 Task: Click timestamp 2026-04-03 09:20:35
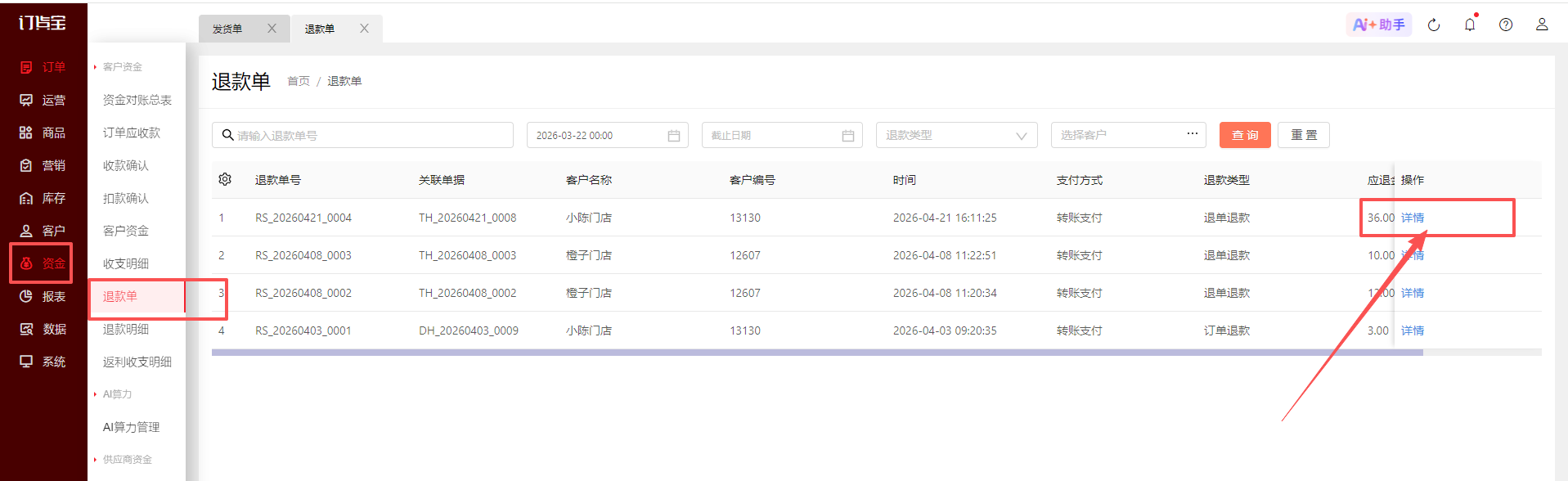click(945, 330)
